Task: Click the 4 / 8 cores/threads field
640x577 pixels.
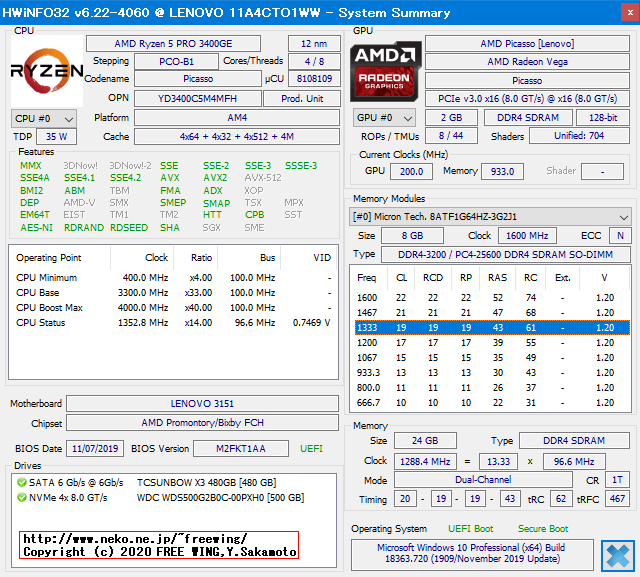Action: tap(314, 62)
